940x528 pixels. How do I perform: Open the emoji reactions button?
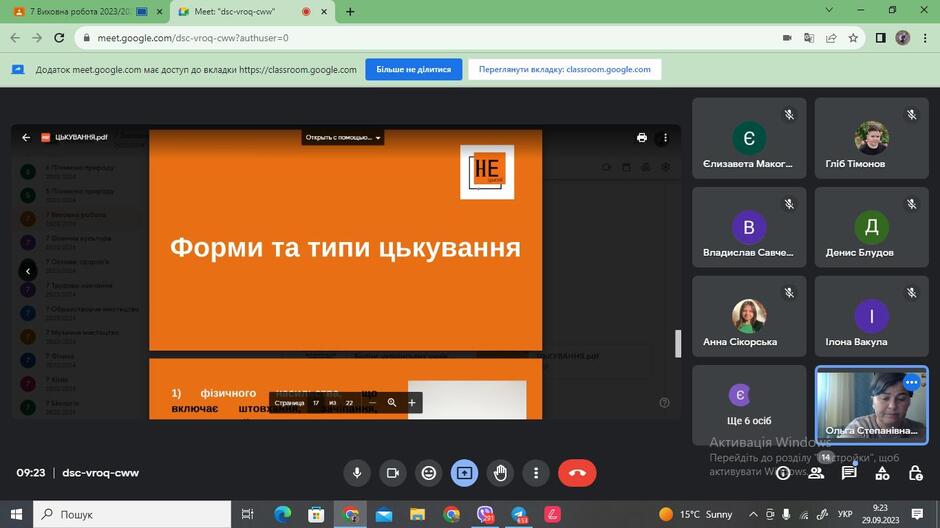pyautogui.click(x=429, y=473)
